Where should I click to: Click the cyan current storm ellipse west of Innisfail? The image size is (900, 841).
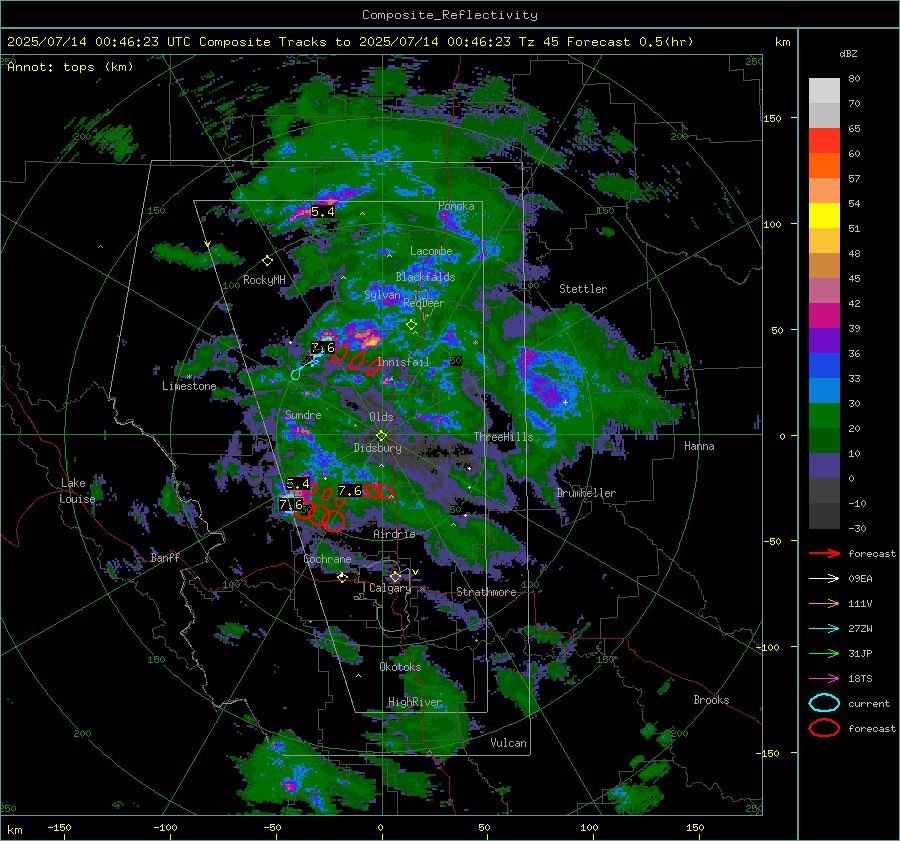click(296, 374)
